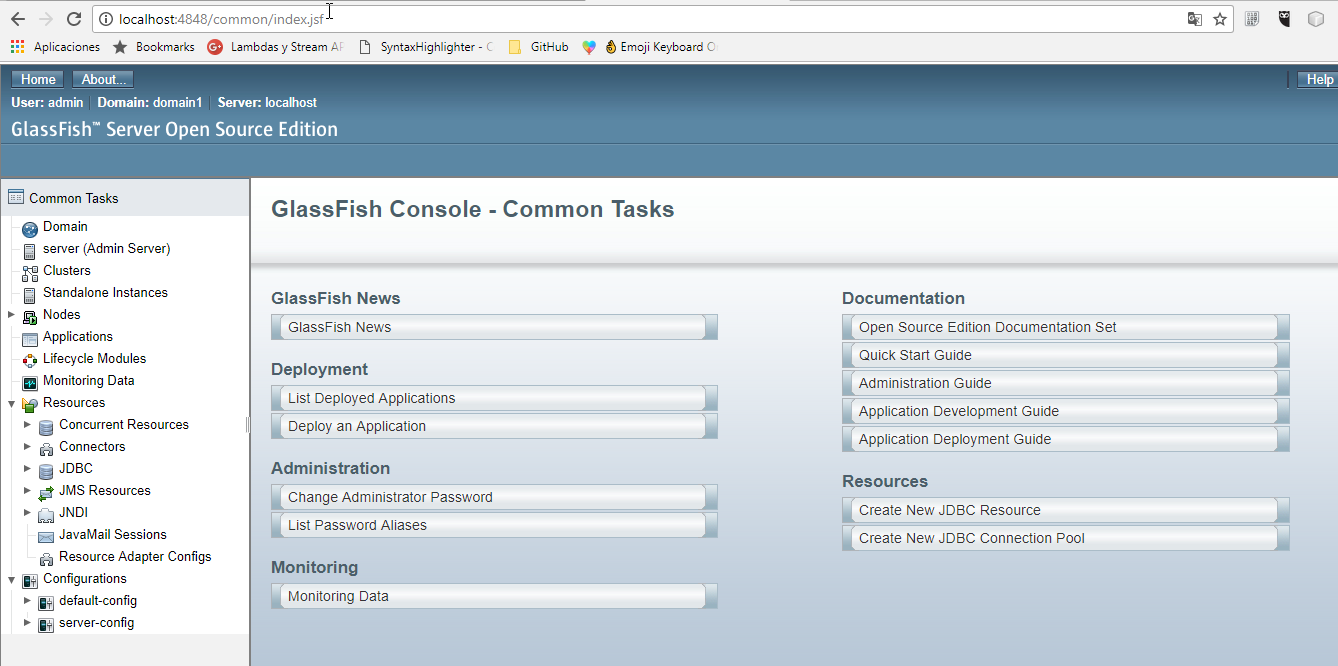
Task: Click the Monitoring Data chart icon
Action: pyautogui.click(x=29, y=380)
